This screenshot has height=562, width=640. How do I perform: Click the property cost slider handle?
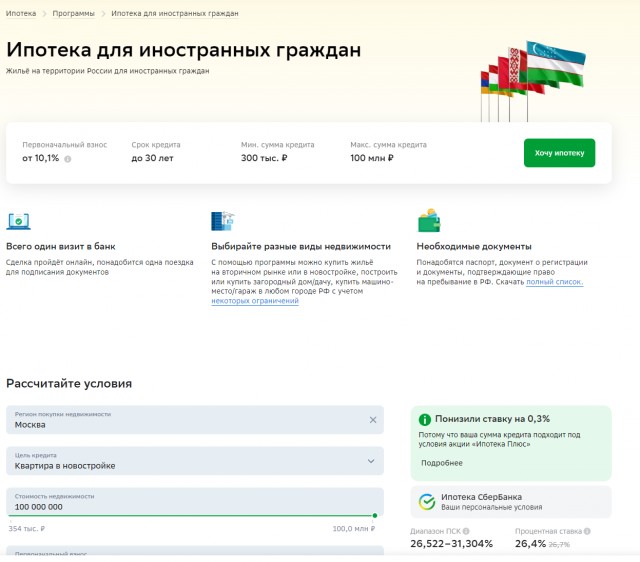click(x=375, y=515)
